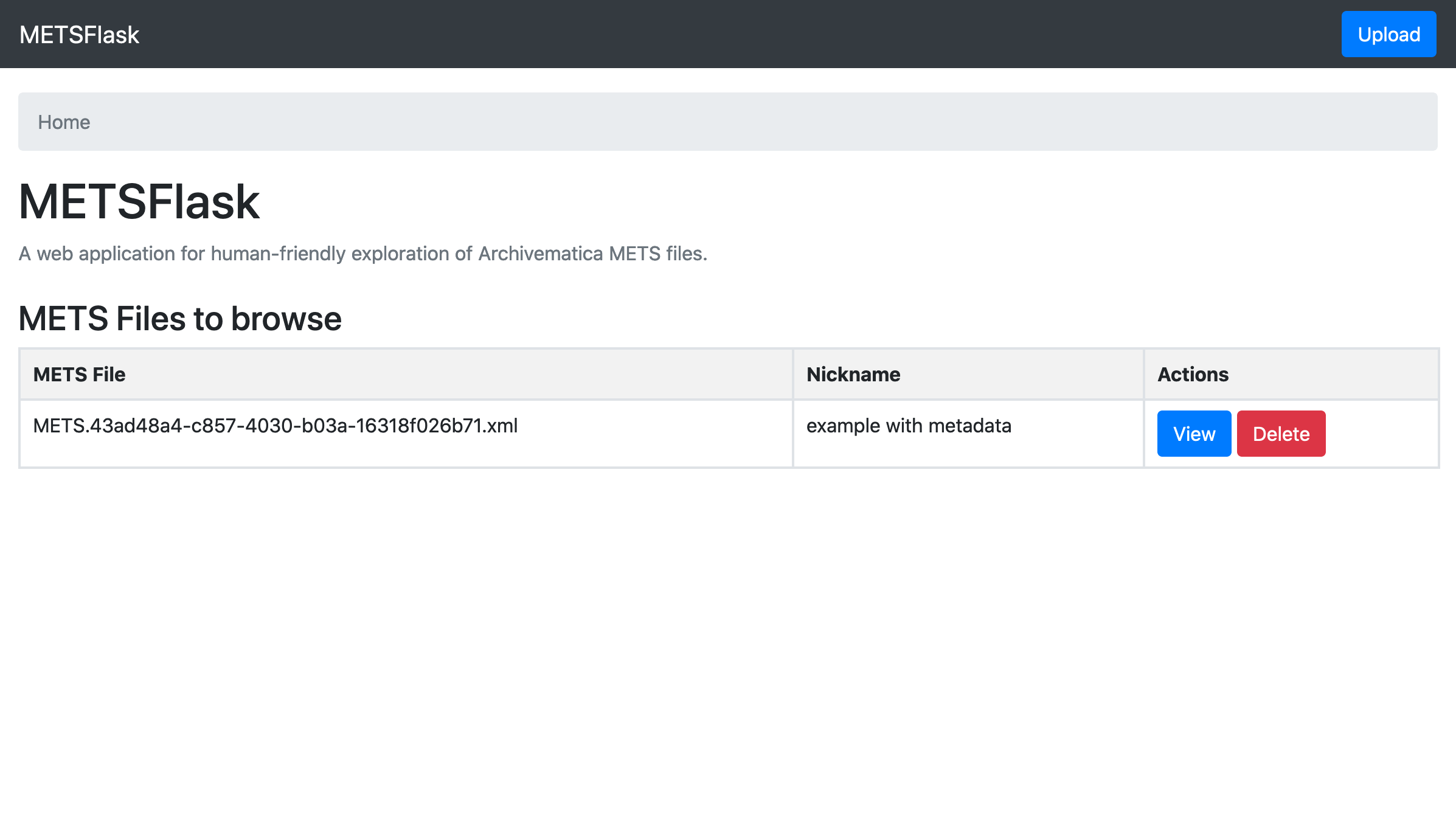Click the Nickname column header

tap(853, 375)
